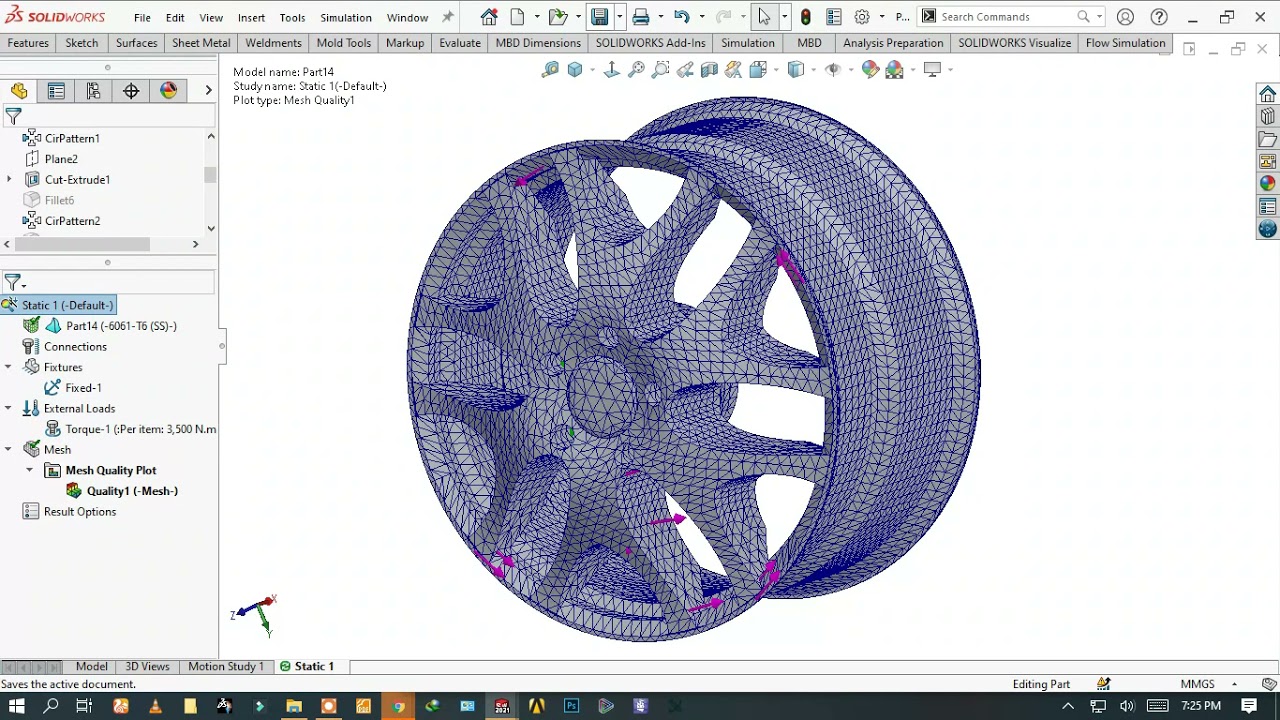
Task: Open the Search Commands dropdown arrow
Action: (x=1099, y=17)
